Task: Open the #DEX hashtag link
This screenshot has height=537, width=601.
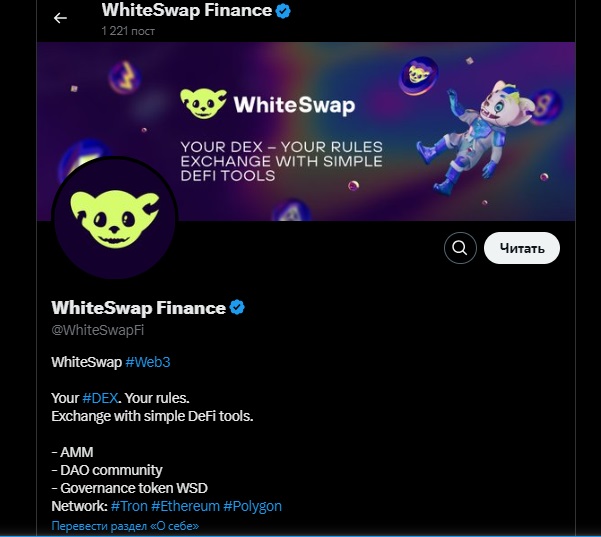Action: coord(100,397)
